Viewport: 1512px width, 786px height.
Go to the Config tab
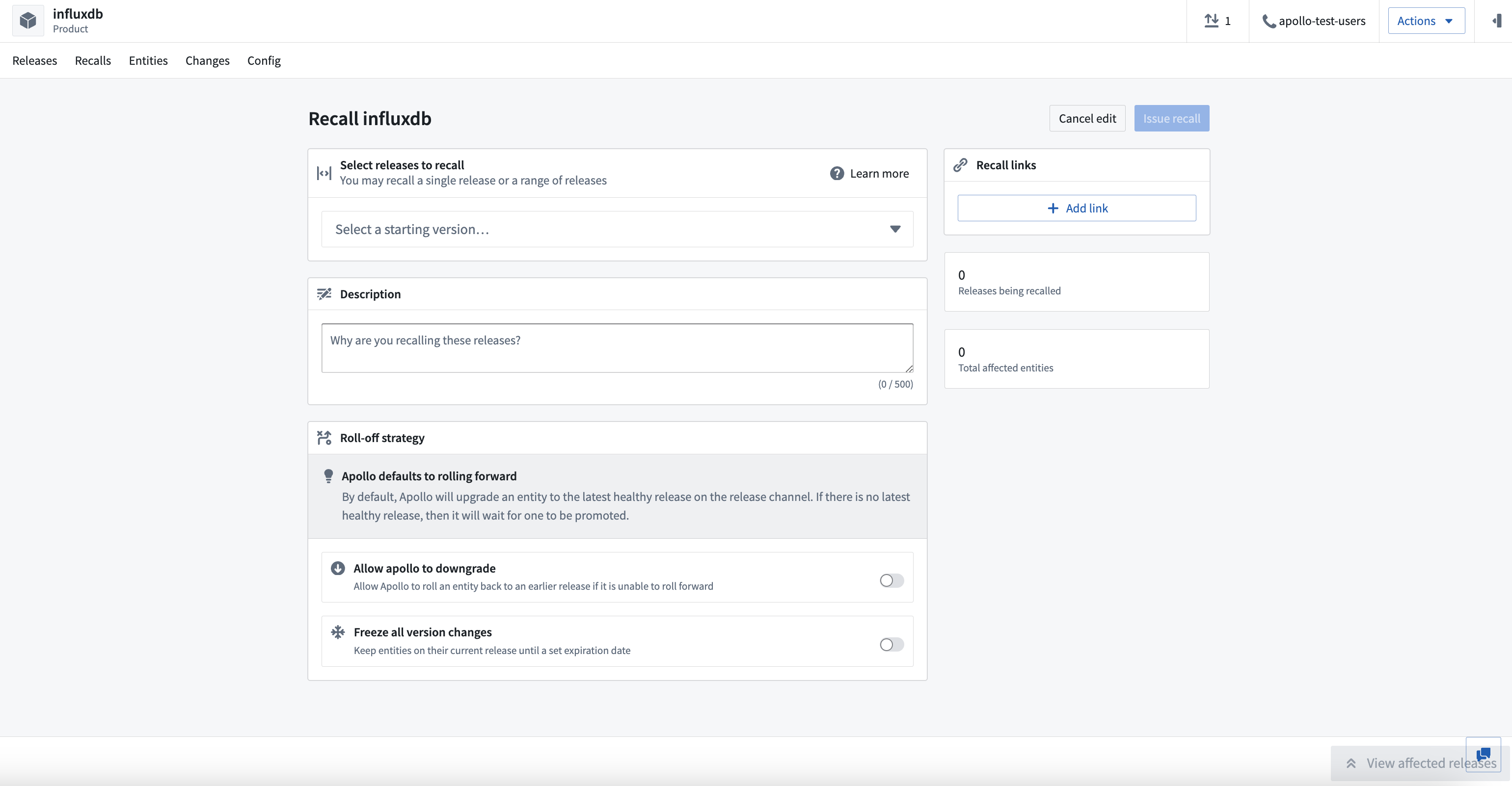pos(264,60)
